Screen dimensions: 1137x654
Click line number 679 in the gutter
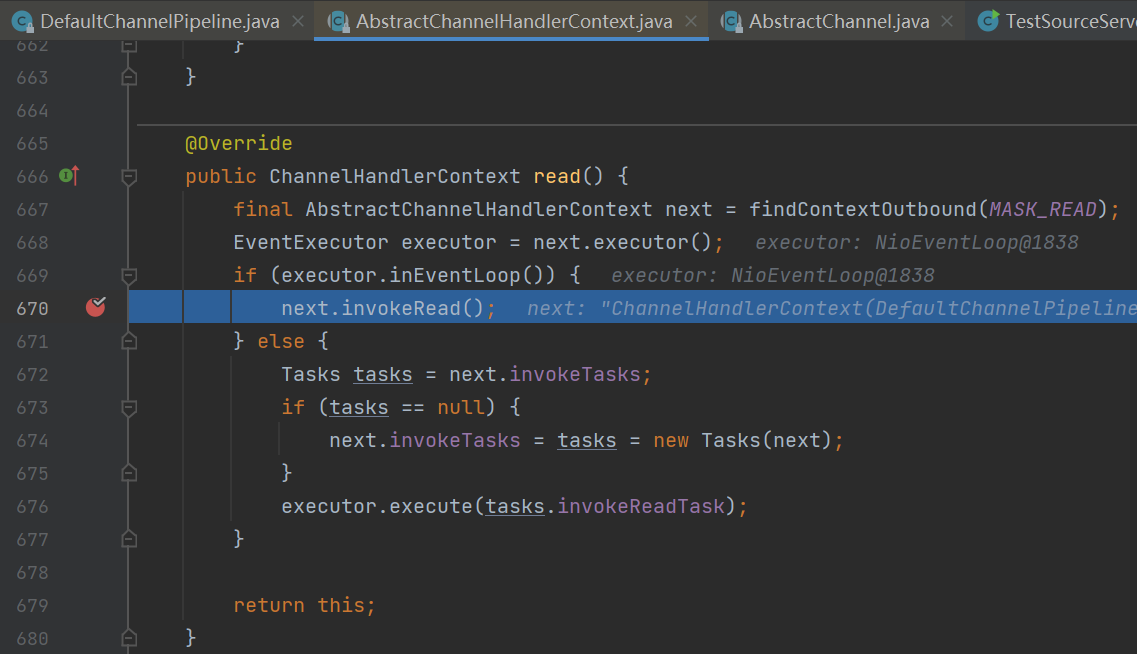click(x=32, y=606)
